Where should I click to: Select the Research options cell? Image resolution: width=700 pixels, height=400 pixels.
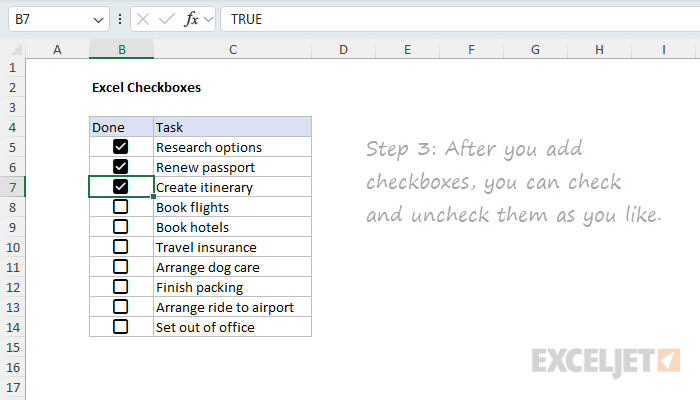pos(233,147)
